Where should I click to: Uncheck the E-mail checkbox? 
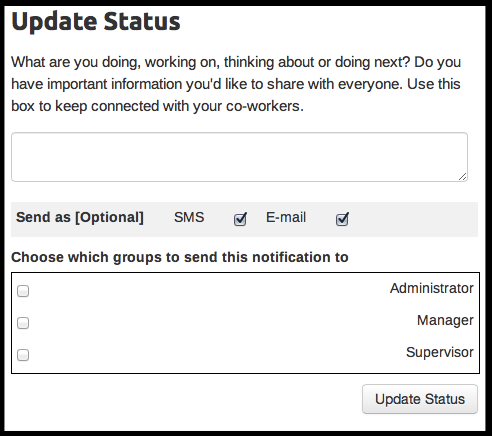[x=342, y=219]
